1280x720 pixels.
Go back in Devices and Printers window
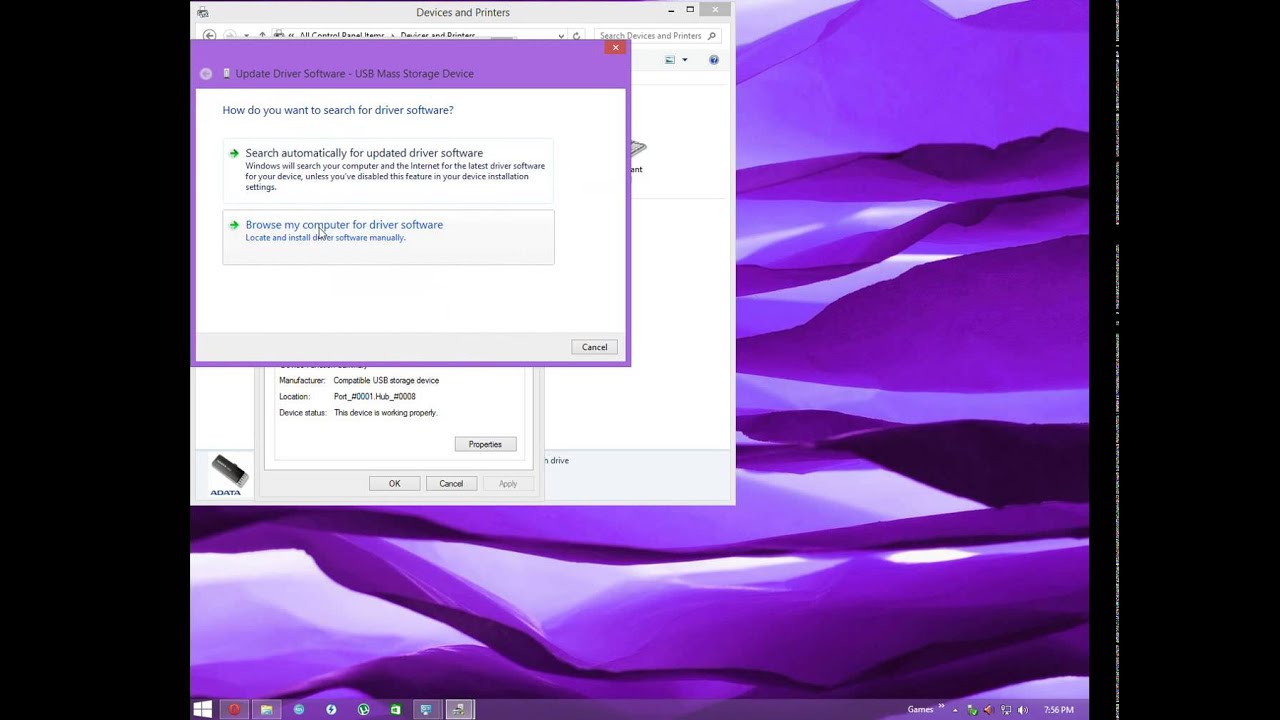click(209, 36)
